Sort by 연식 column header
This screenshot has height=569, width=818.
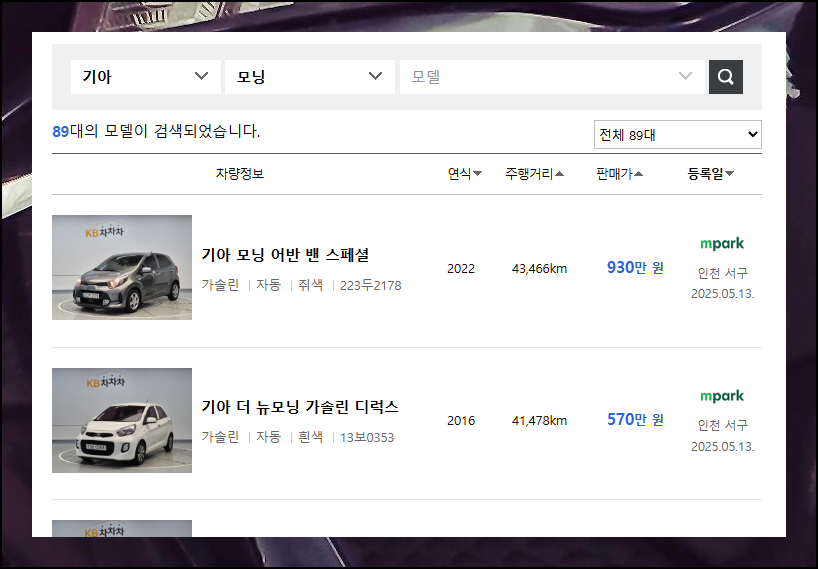click(x=464, y=174)
